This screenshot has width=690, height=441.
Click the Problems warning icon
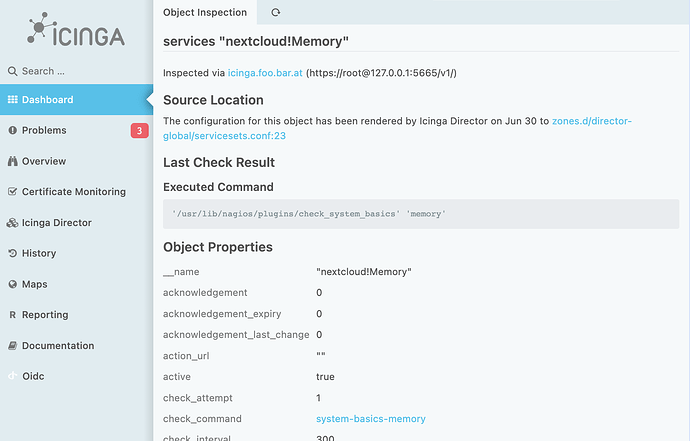tap(13, 131)
